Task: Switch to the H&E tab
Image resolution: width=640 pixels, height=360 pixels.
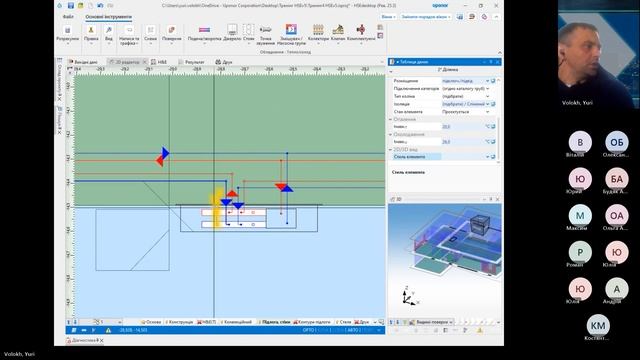Action: coord(159,62)
